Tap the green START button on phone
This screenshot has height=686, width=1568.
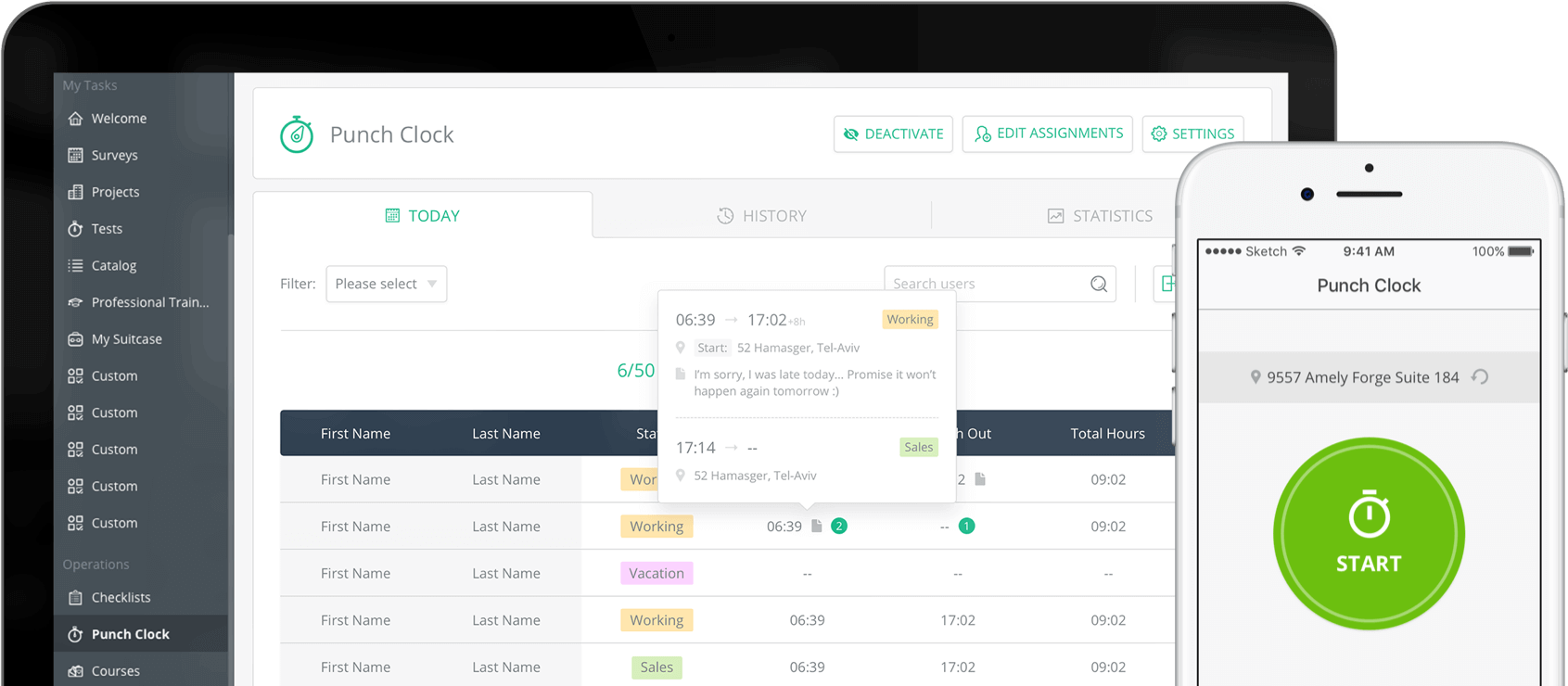pos(1369,534)
